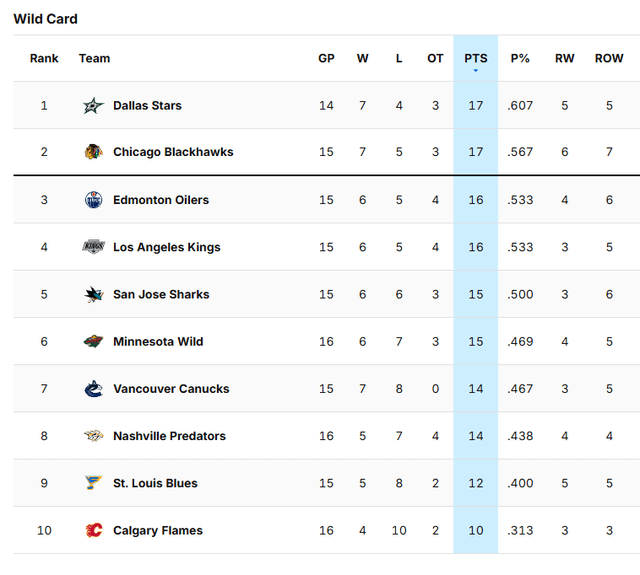Click the Dallas Stars logo icon
Viewport: 640px width, 575px height.
click(x=94, y=105)
